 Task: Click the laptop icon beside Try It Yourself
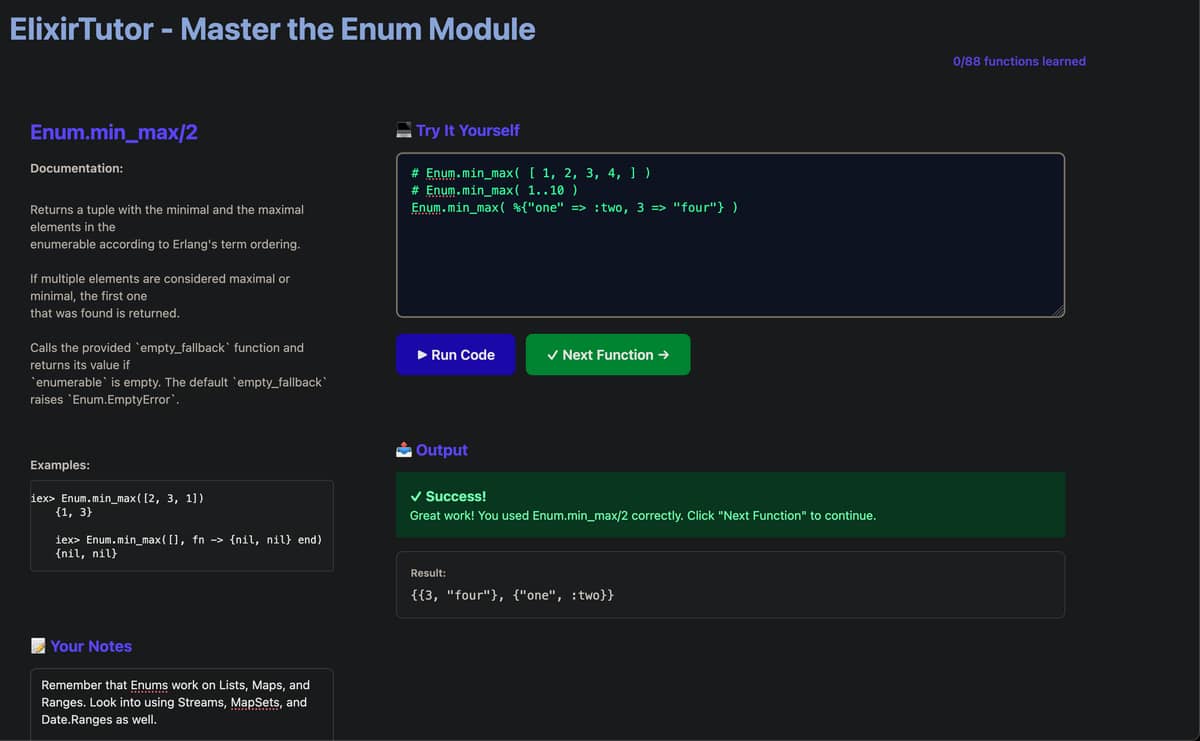tap(404, 130)
